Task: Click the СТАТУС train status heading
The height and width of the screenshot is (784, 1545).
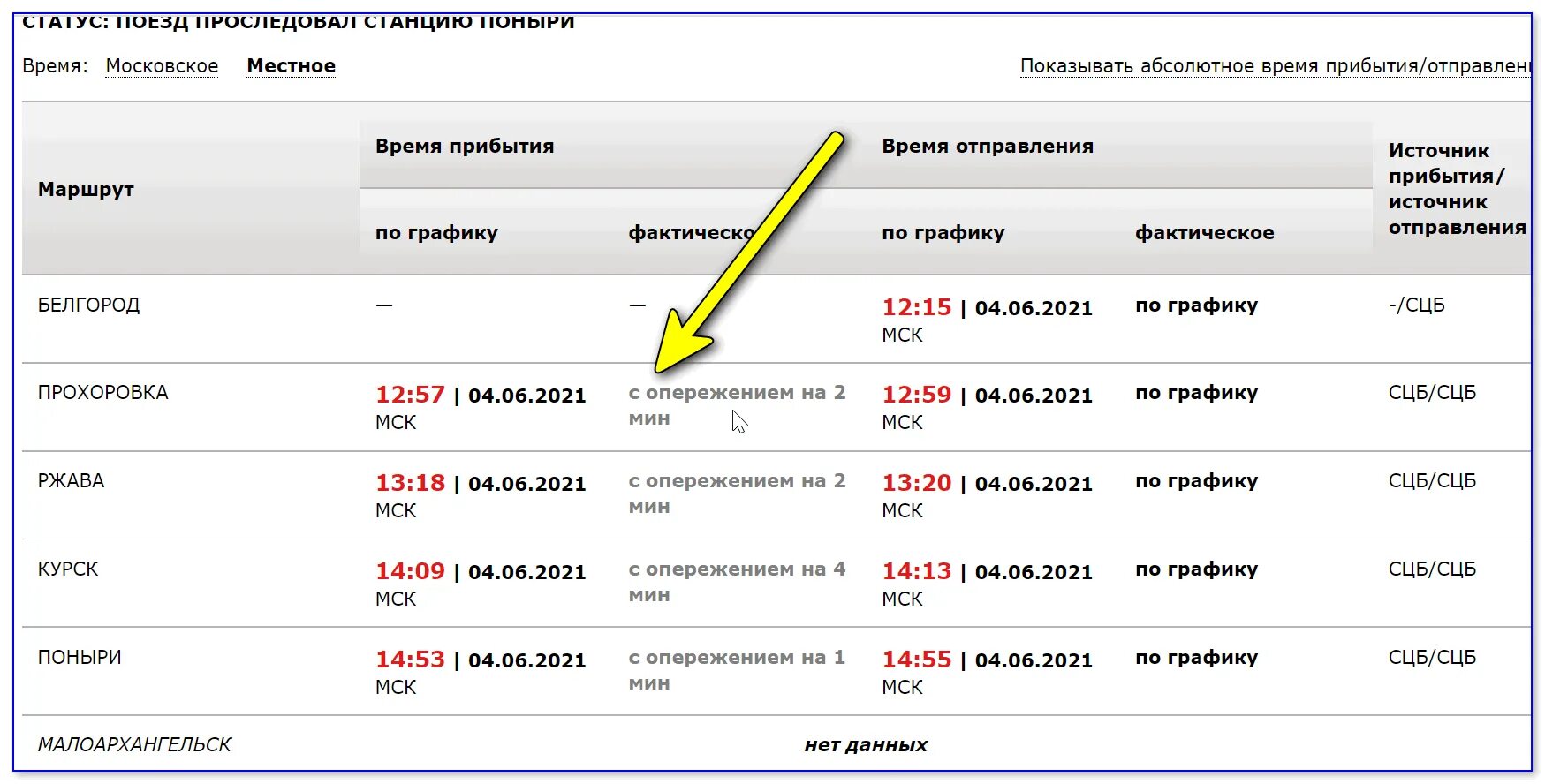Action: 298,22
